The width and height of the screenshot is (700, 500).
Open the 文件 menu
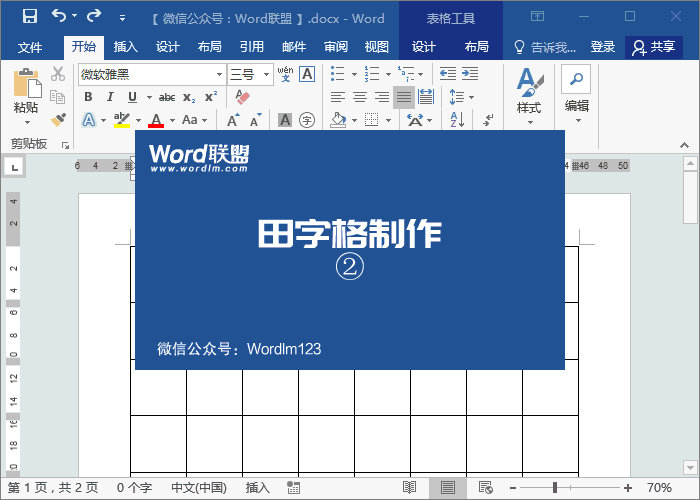coord(30,47)
